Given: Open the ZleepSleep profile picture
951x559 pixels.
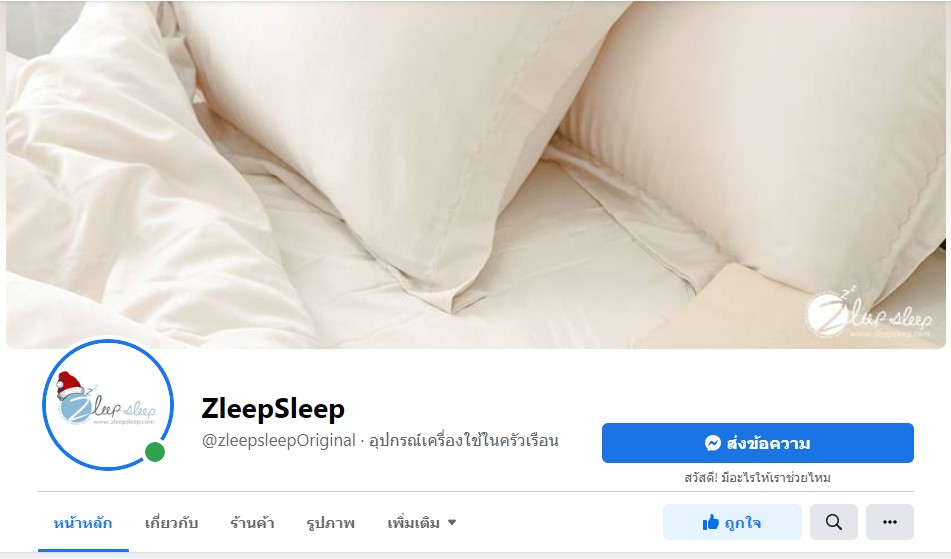Looking at the screenshot, I should pyautogui.click(x=108, y=404).
